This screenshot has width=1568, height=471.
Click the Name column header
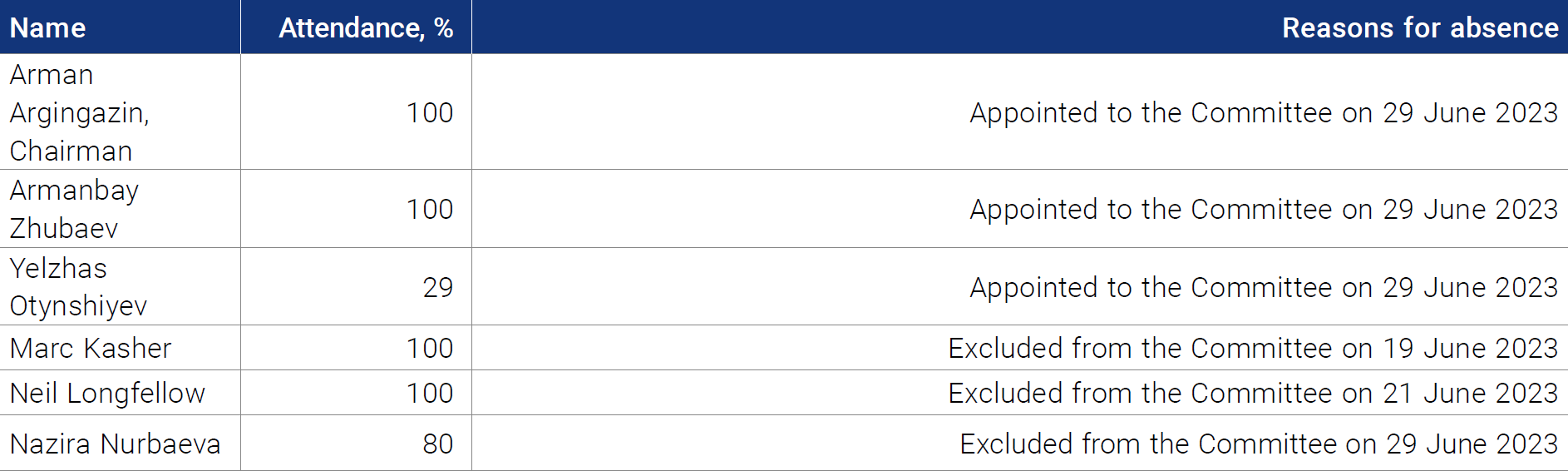click(120, 27)
